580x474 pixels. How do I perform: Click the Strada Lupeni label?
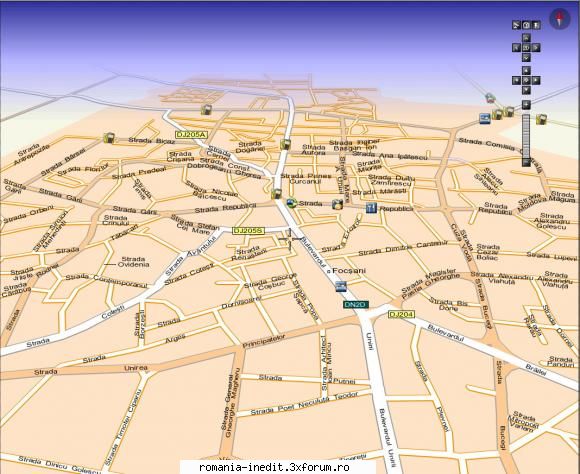point(552,256)
